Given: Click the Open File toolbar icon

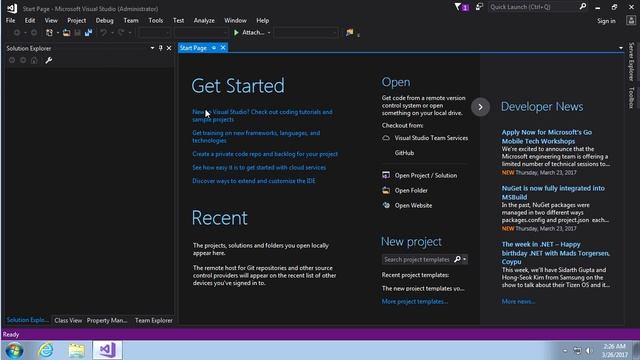Looking at the screenshot, I should [x=66, y=33].
